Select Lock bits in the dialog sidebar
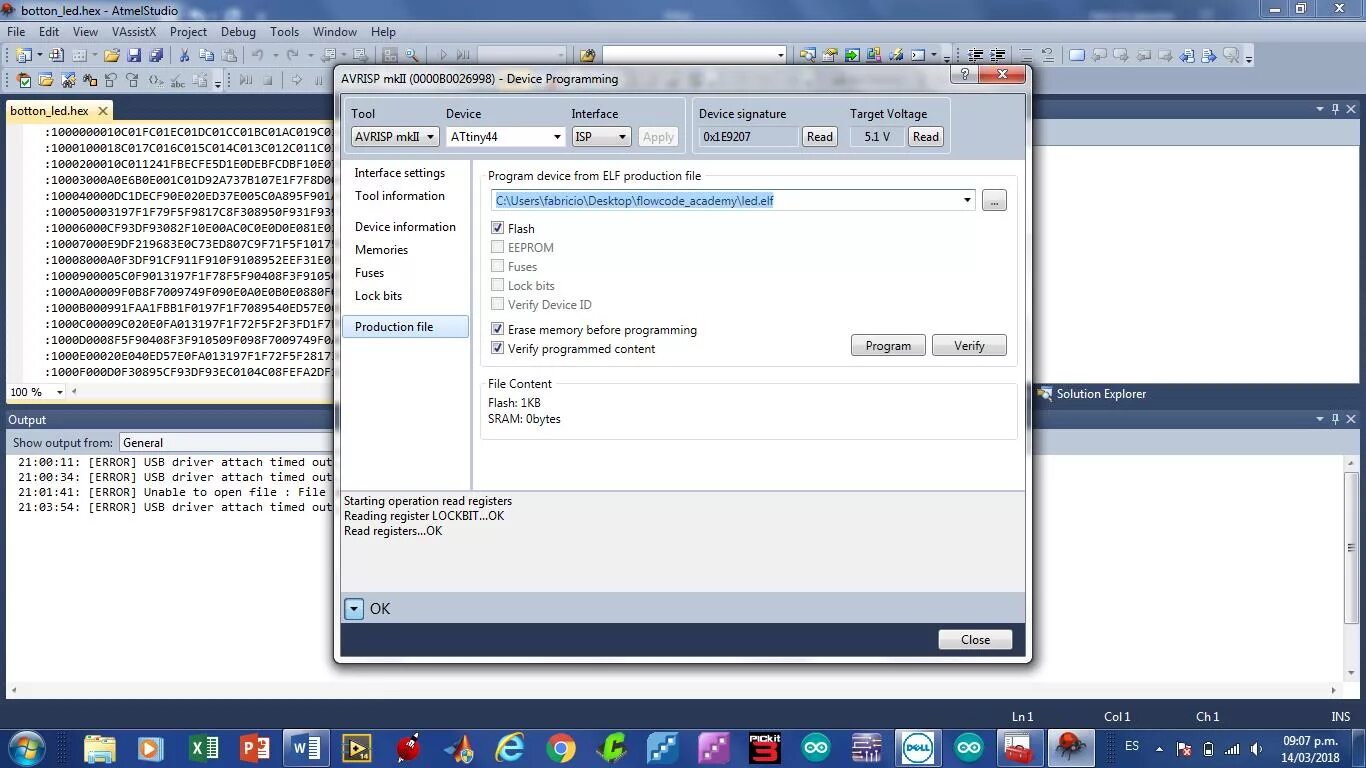Screen dimensions: 1366x768 pos(378,296)
